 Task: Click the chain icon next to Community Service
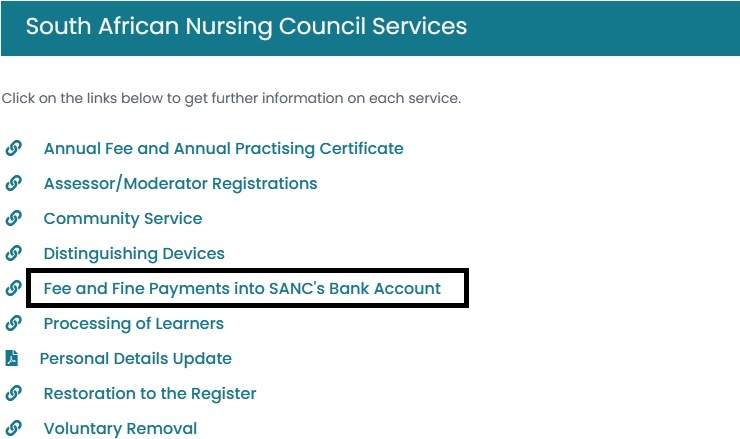click(14, 219)
